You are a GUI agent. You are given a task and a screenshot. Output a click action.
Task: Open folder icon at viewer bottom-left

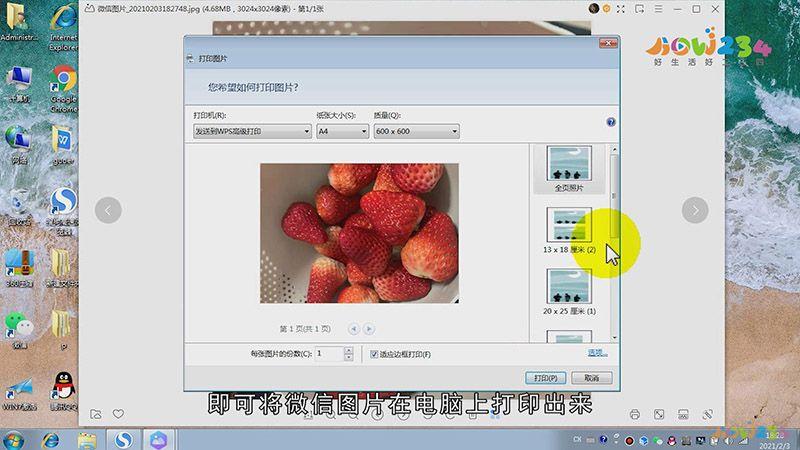[95, 414]
